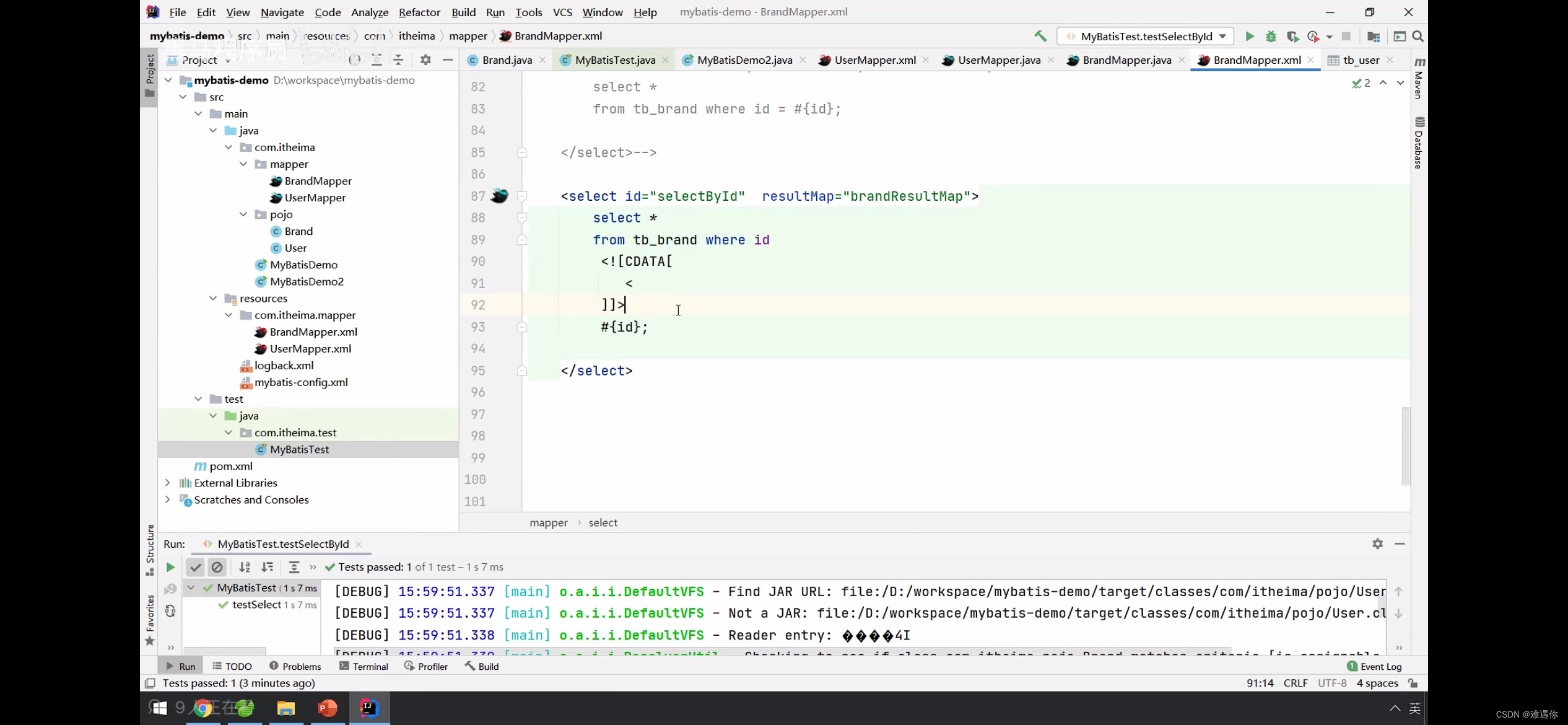Click the Stop process square icon
1568x725 pixels.
point(1346,37)
